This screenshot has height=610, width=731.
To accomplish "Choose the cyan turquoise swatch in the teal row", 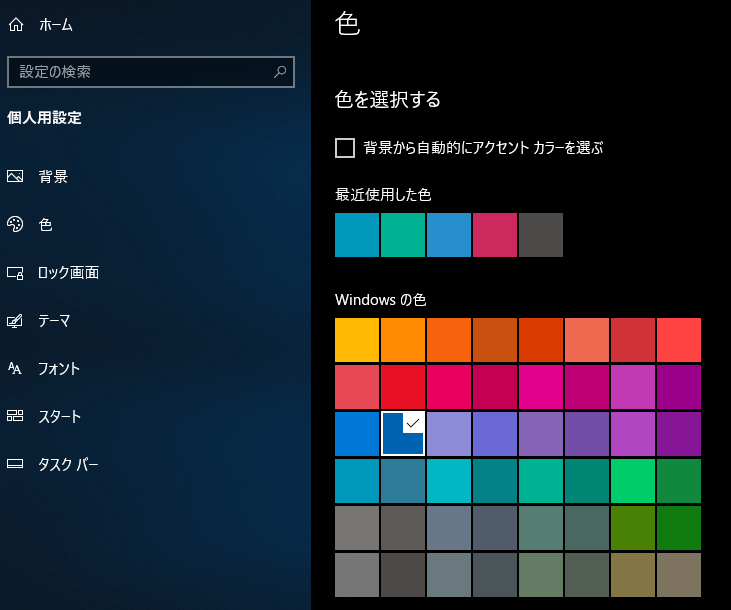I will [x=449, y=481].
